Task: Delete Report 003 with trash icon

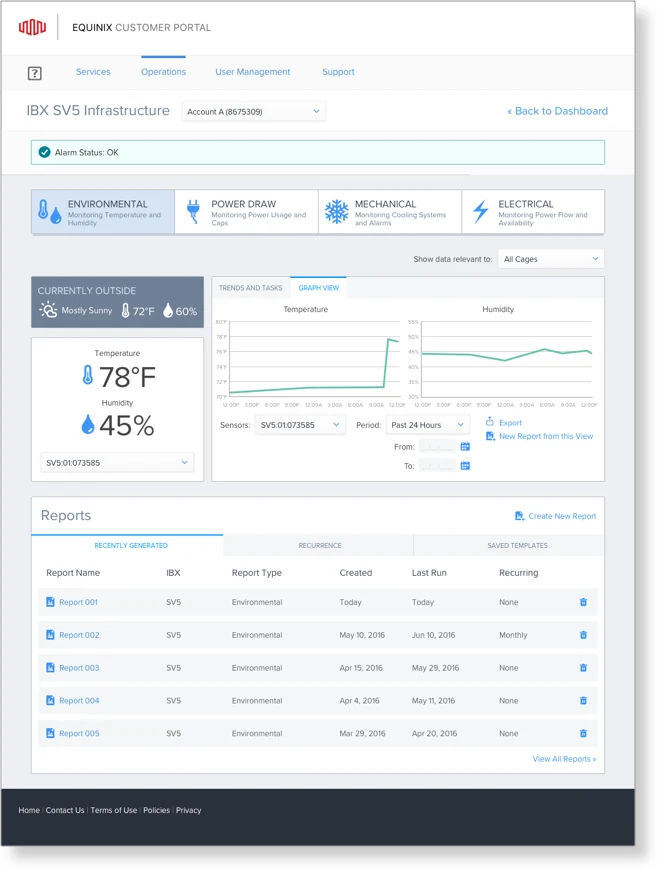Action: pos(583,667)
